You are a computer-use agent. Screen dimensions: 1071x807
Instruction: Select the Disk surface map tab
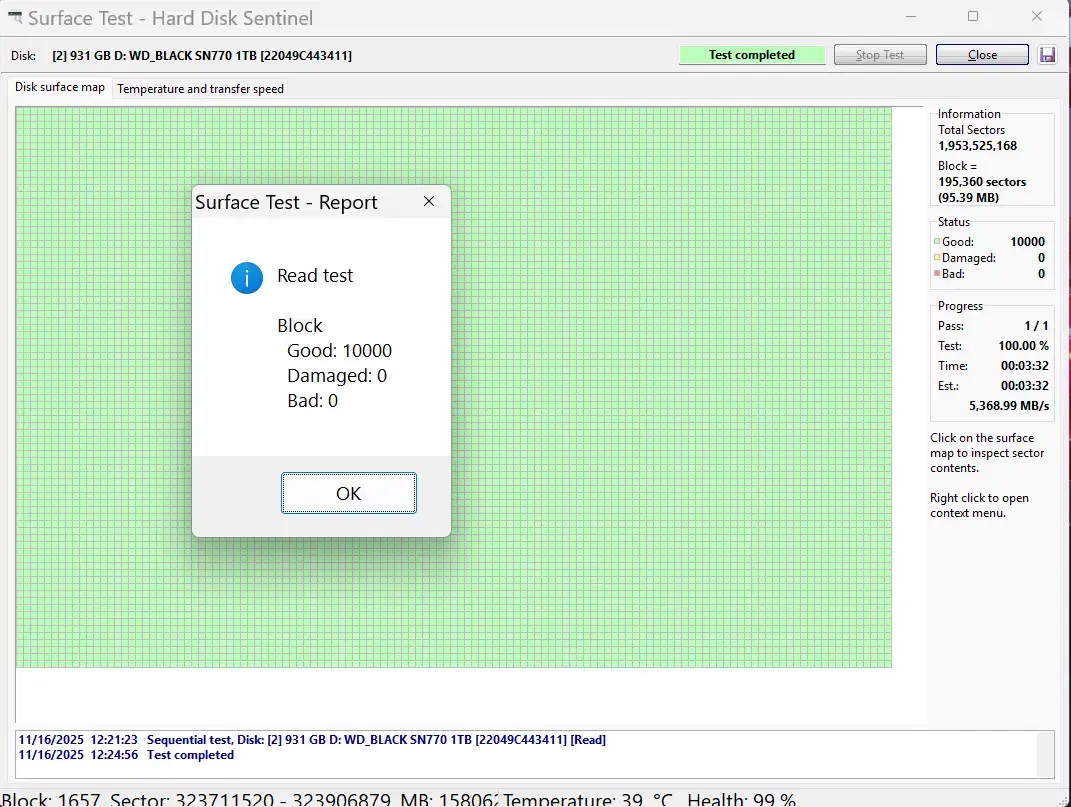pos(60,88)
